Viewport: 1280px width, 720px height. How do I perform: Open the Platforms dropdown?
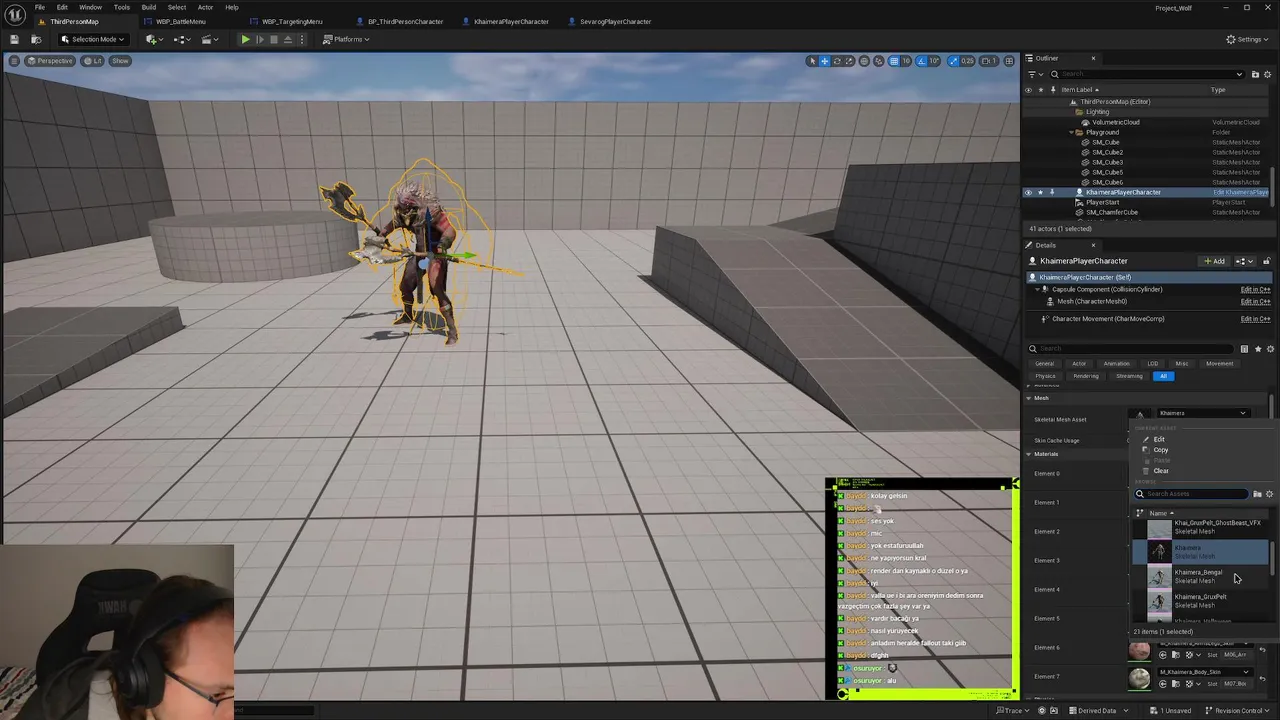coord(346,39)
